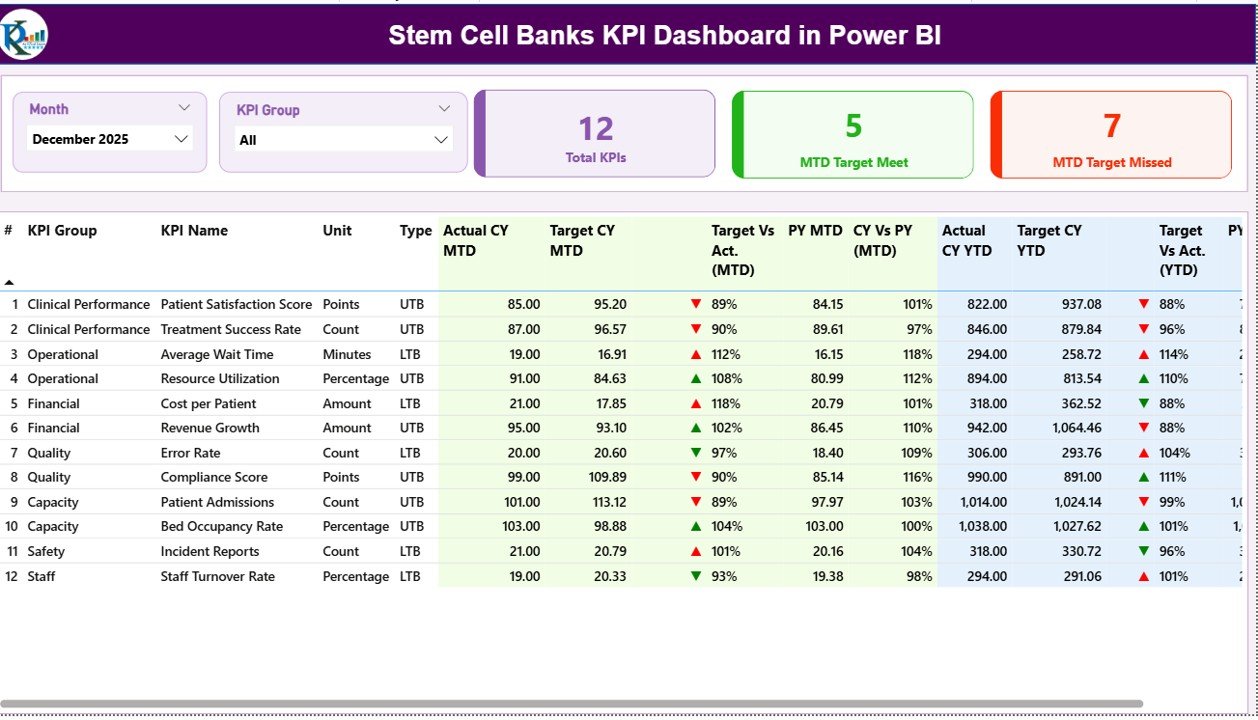Open the Month dropdown showing December 2025
This screenshot has height=720, width=1258.
[108, 139]
